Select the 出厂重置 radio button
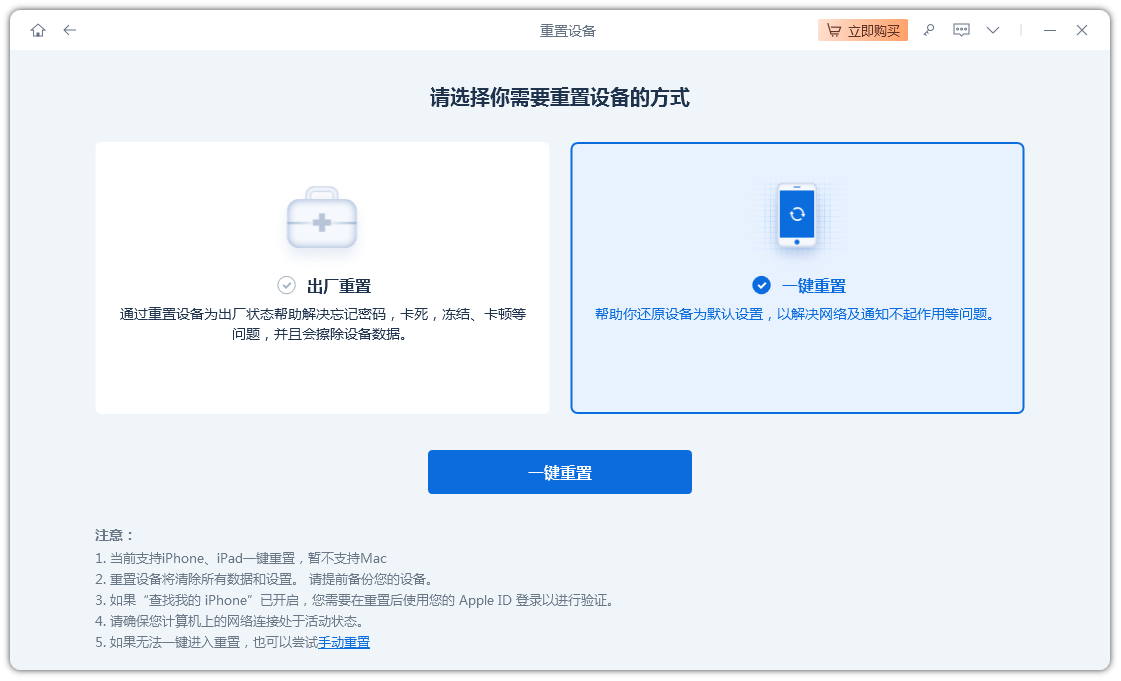Image resolution: width=1121 pixels, height=681 pixels. click(x=286, y=285)
